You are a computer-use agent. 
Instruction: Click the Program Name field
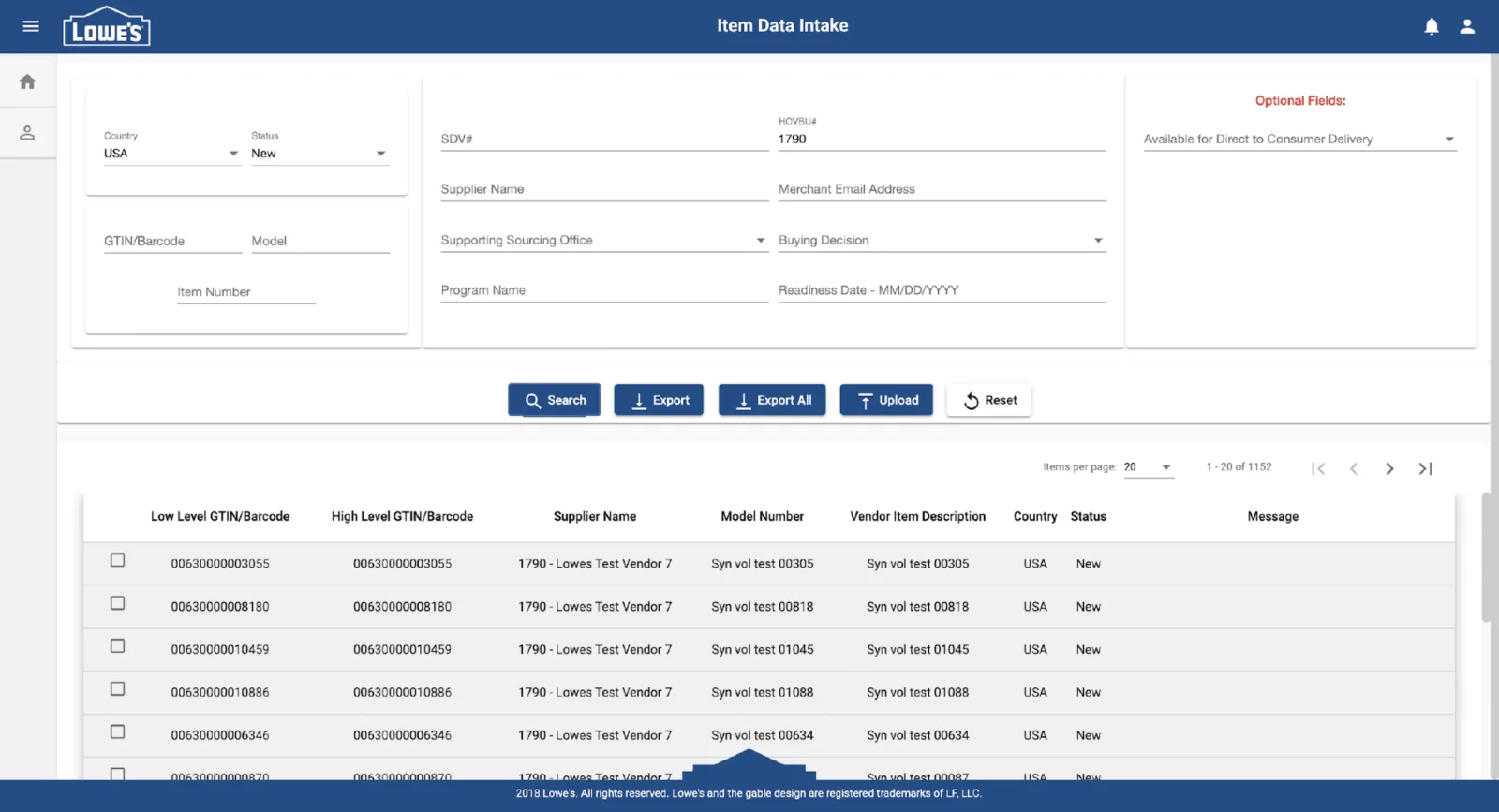pyautogui.click(x=604, y=290)
